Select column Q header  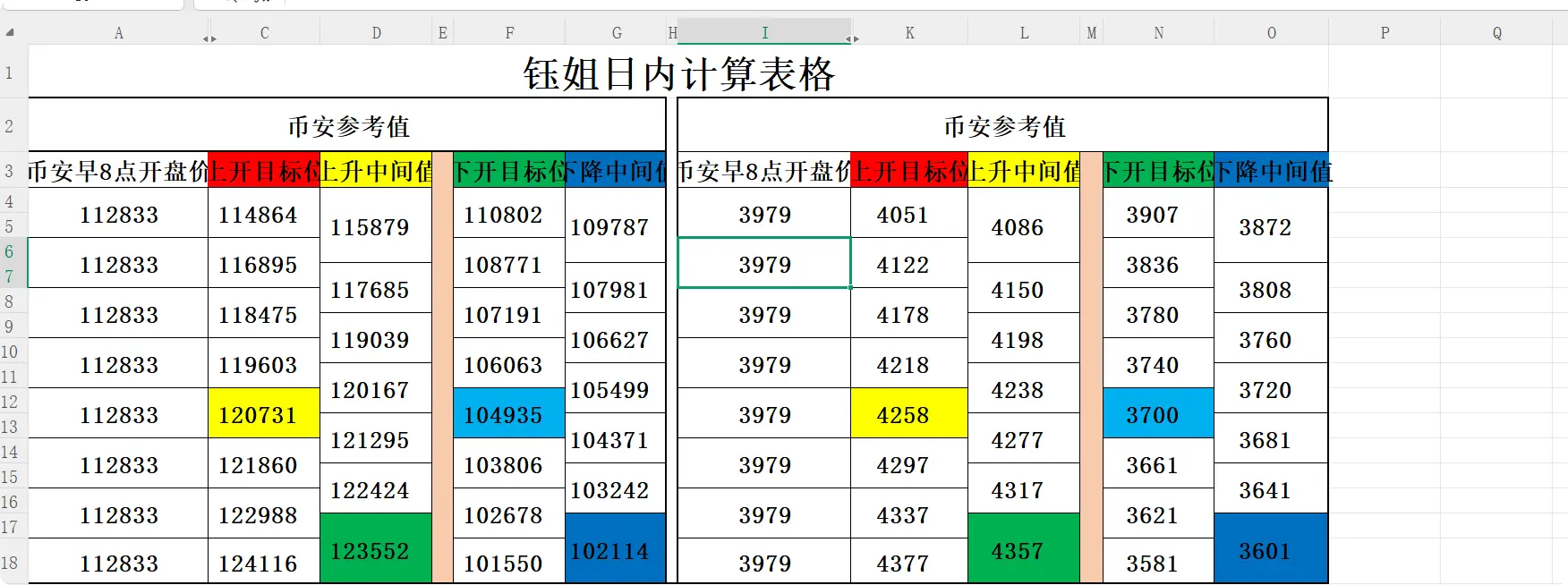1496,33
